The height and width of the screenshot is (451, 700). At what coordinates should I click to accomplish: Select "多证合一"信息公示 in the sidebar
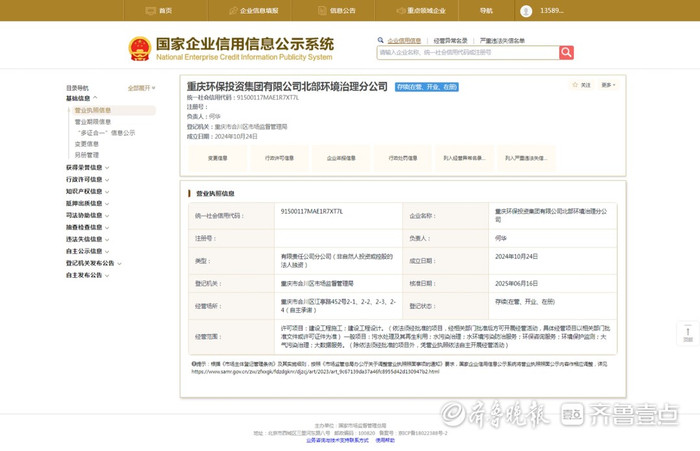(106, 133)
